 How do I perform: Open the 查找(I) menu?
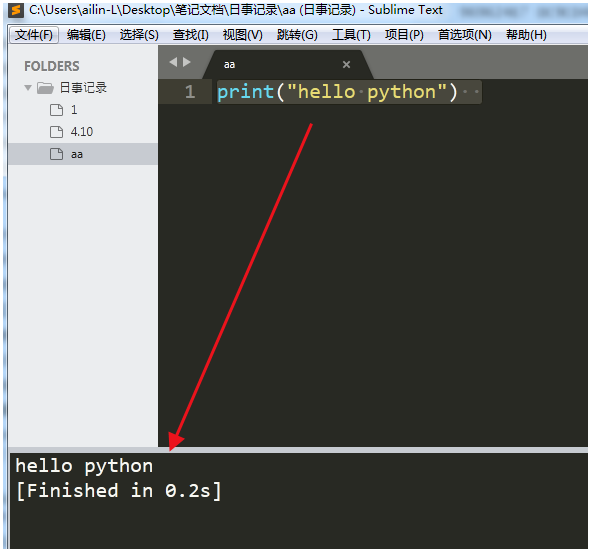[190, 35]
